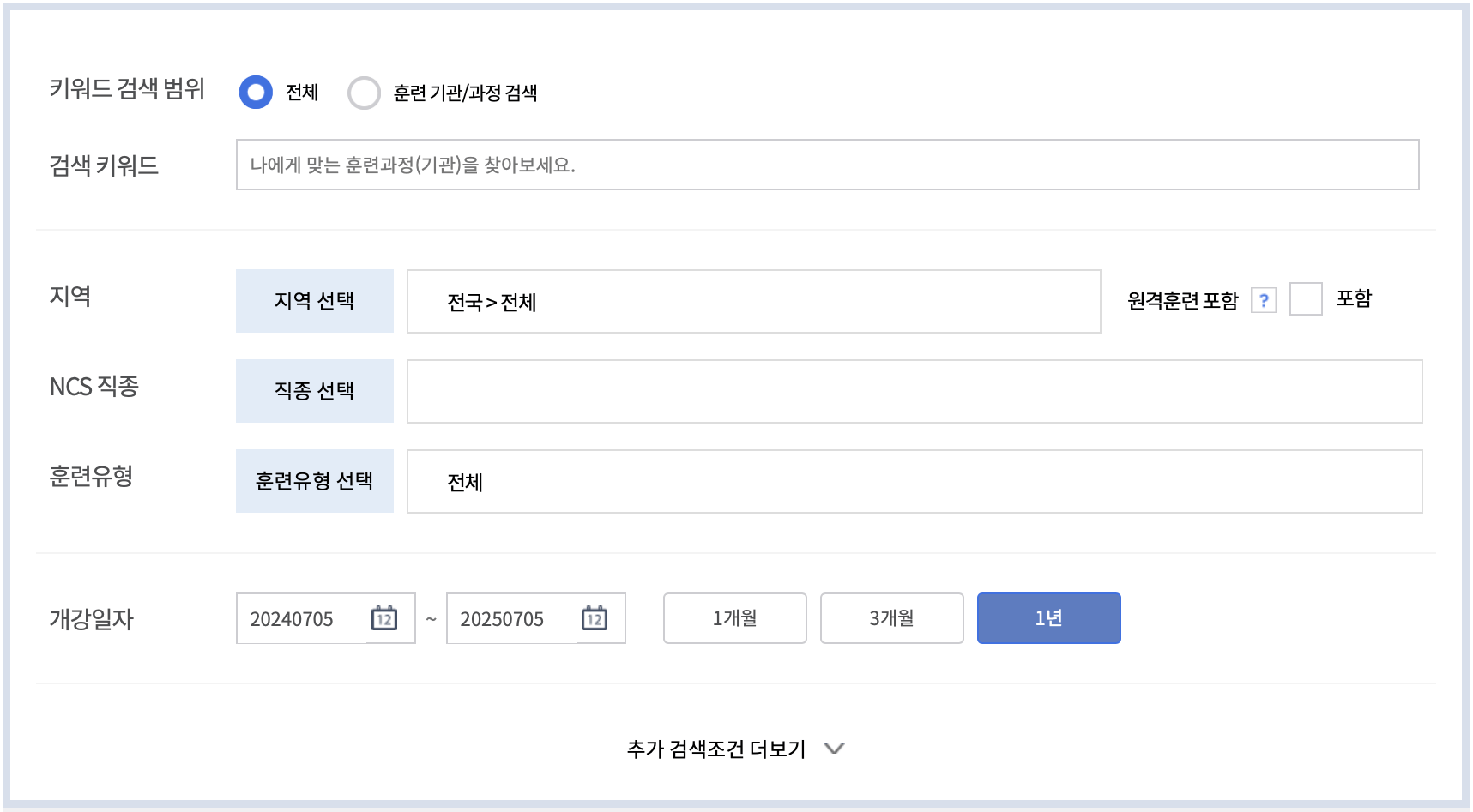Click the 추가 검색조건 더보기 text link

tap(715, 748)
